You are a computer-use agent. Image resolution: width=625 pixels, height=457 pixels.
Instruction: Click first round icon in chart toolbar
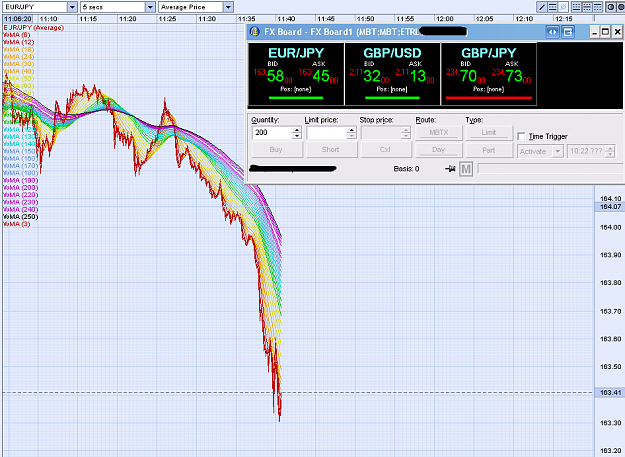[610, 7]
